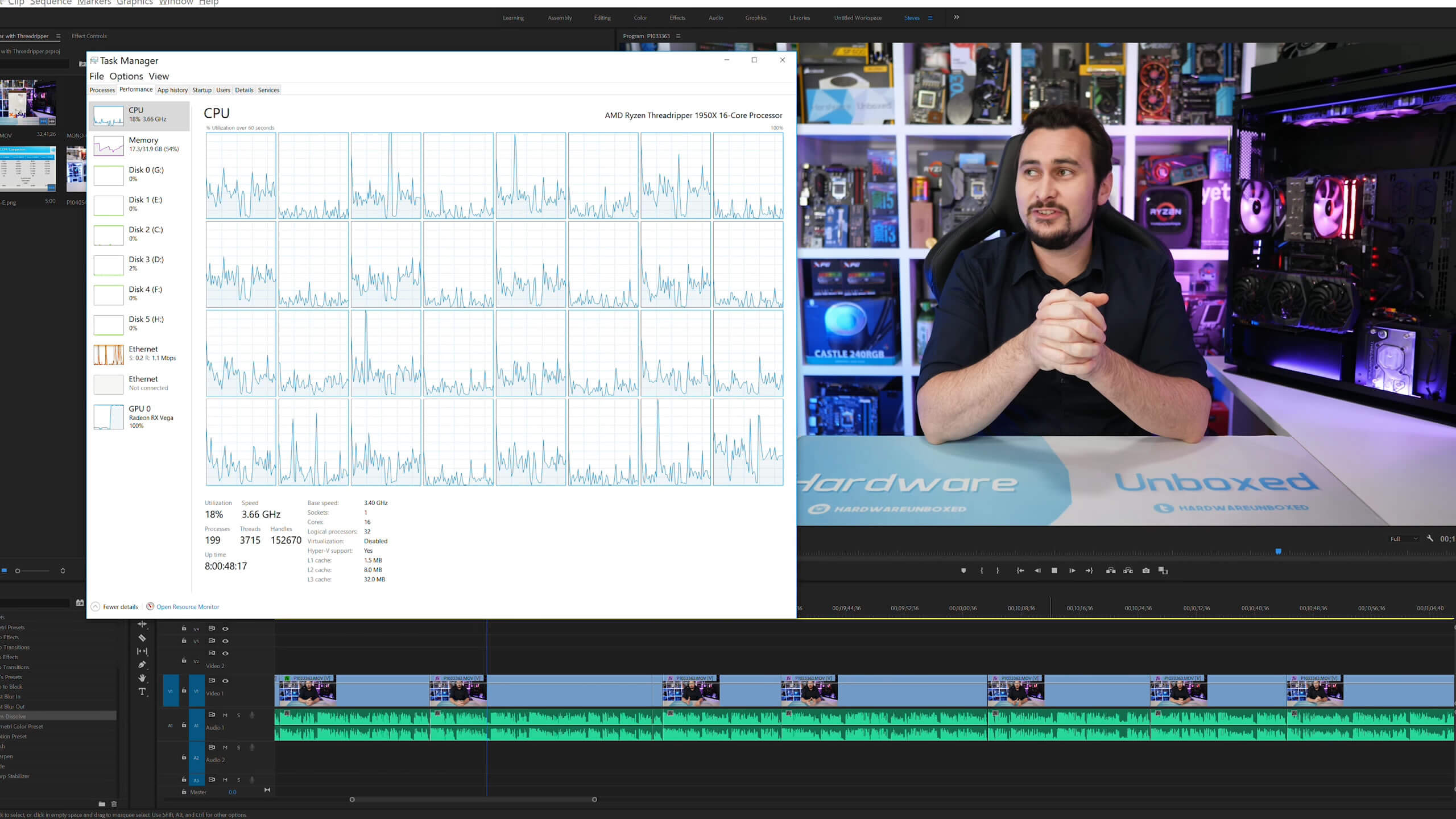Viewport: 1456px width, 819px height.
Task: Open the View menu in Task Manager
Action: pos(159,76)
